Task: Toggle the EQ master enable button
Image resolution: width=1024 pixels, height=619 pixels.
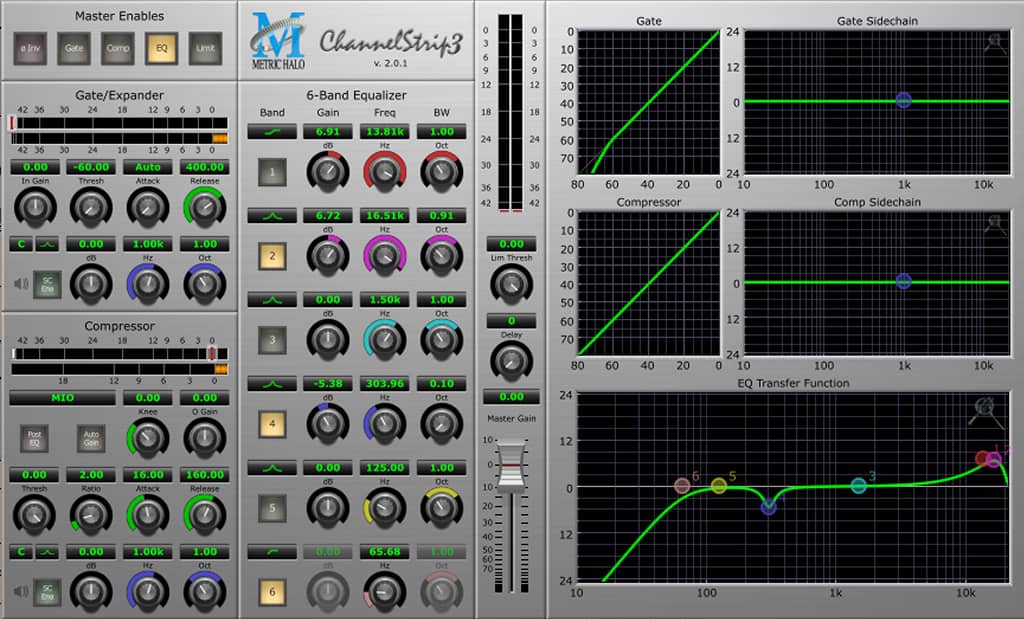Action: (161, 48)
